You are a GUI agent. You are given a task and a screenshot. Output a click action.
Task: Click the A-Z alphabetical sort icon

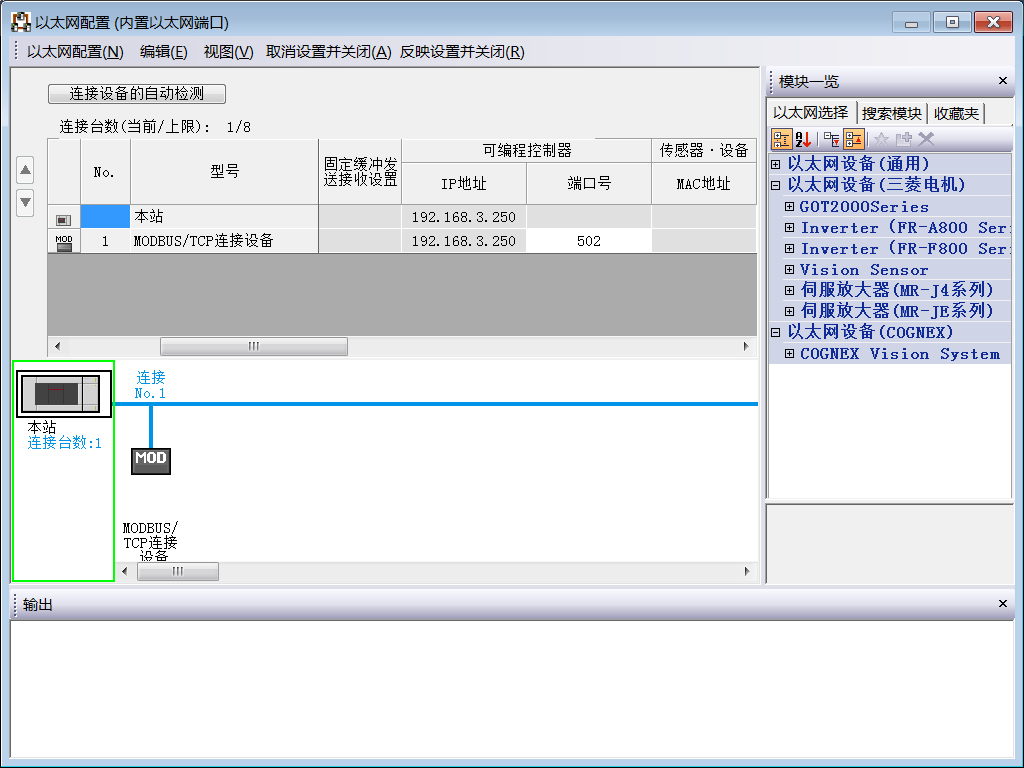tap(803, 140)
